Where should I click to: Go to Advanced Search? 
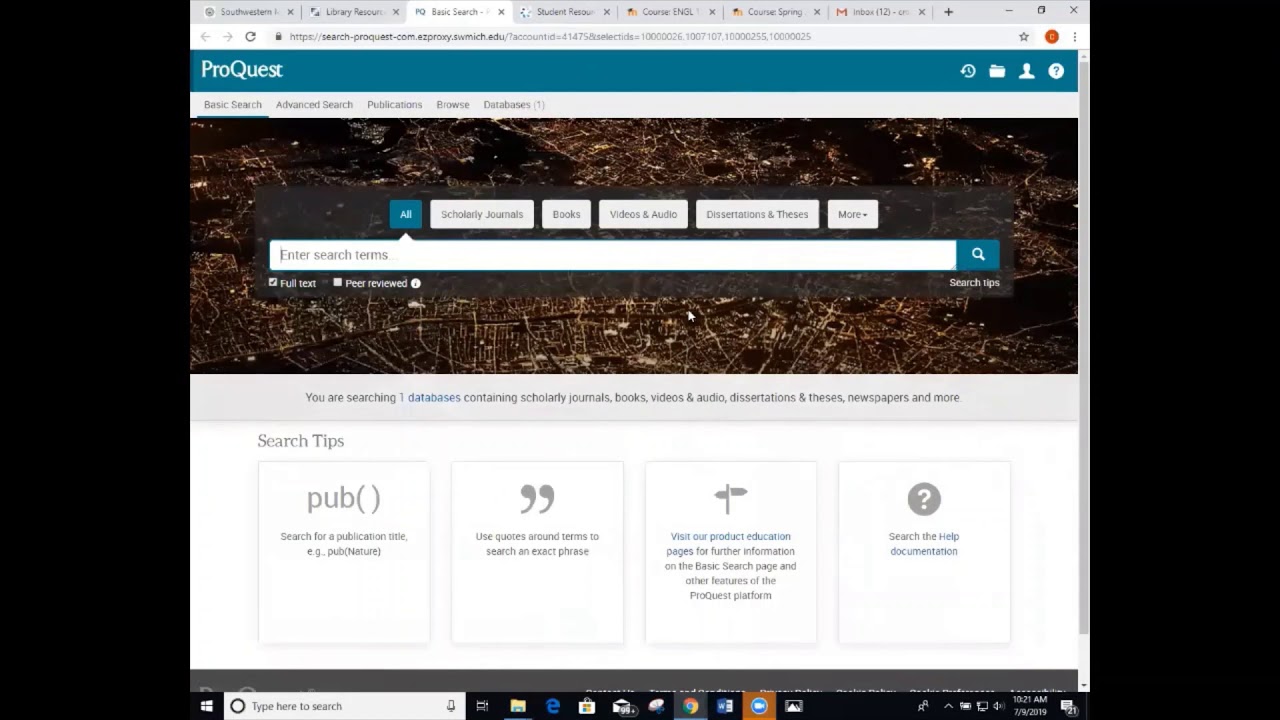coord(314,105)
